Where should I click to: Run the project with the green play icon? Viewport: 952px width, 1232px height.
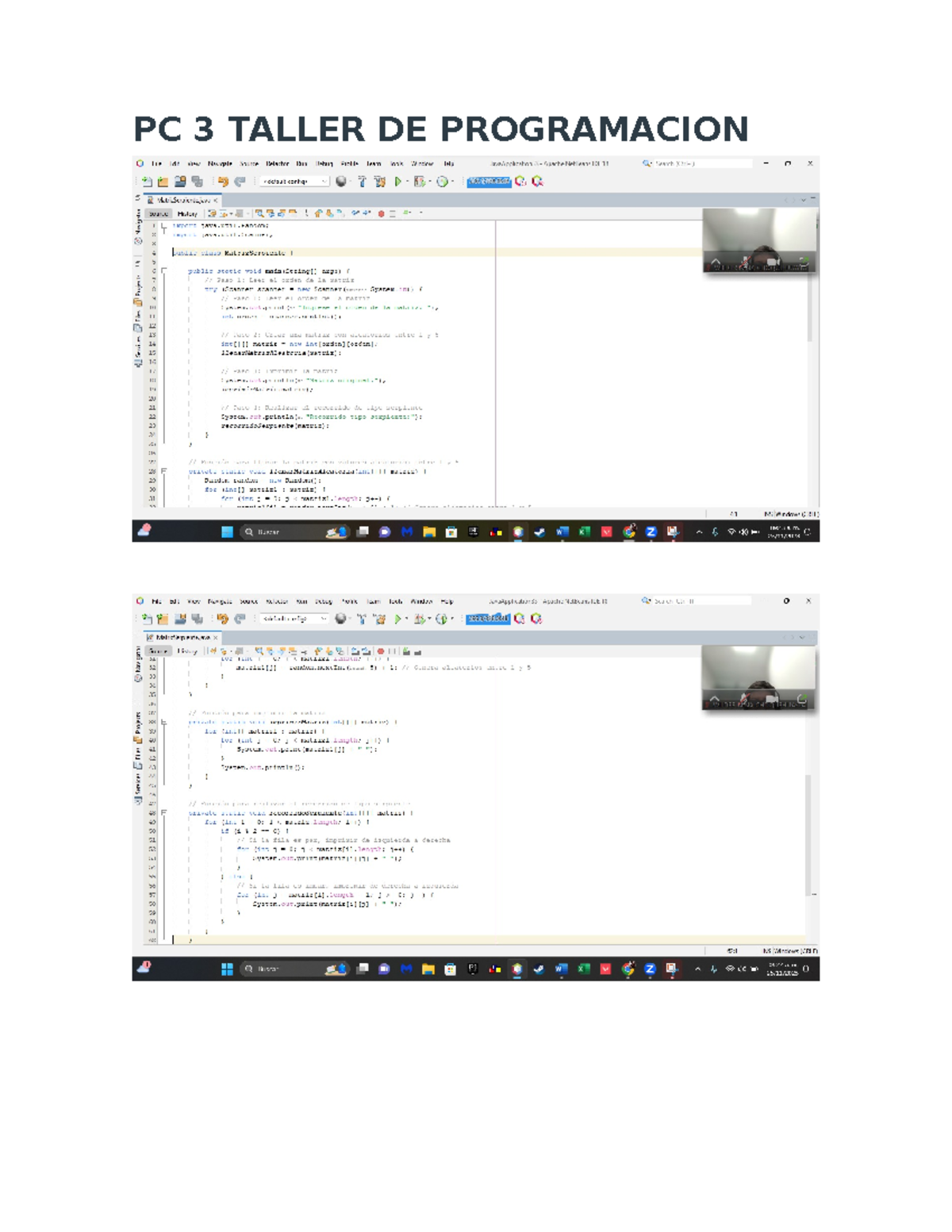point(397,181)
